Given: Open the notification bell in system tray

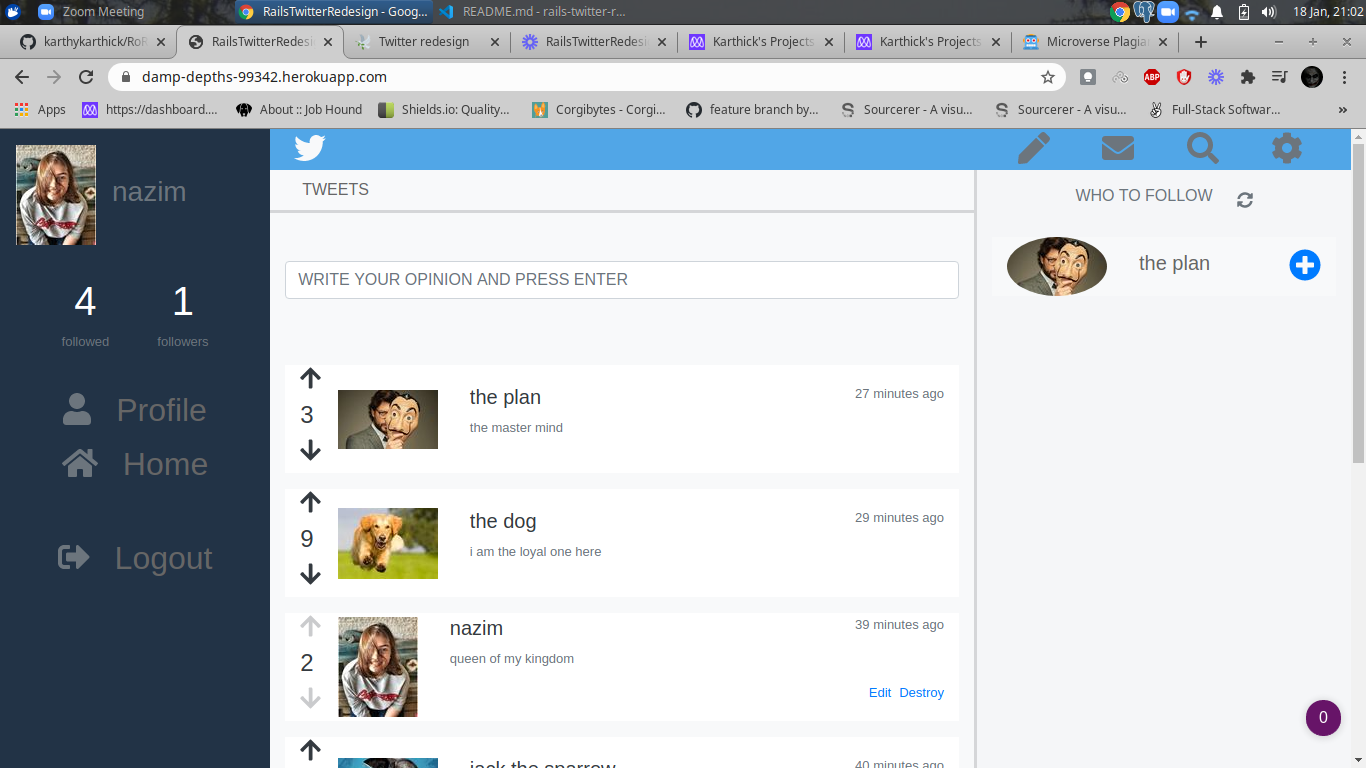Looking at the screenshot, I should point(1217,12).
